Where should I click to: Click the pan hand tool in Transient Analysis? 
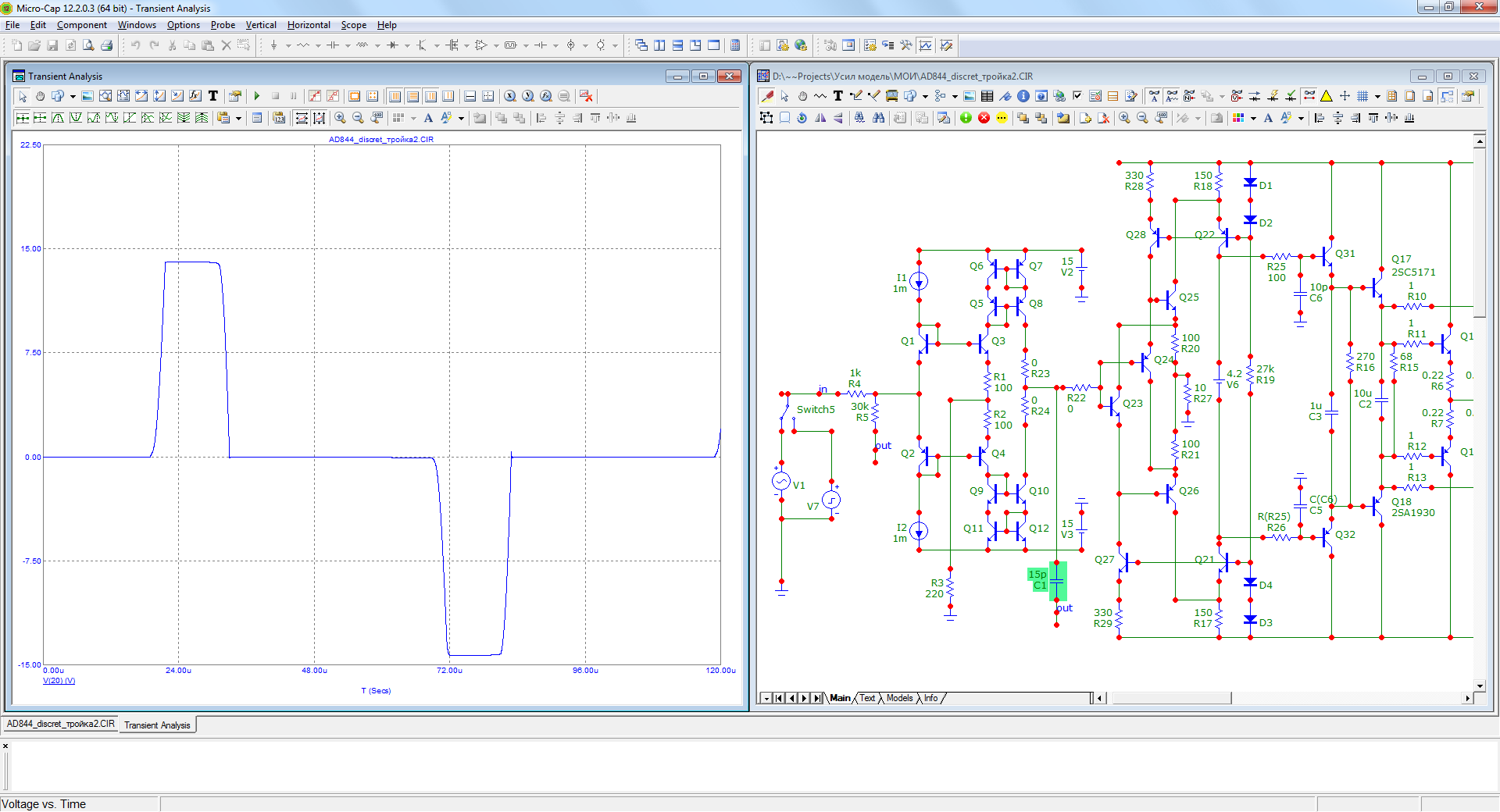click(x=40, y=96)
